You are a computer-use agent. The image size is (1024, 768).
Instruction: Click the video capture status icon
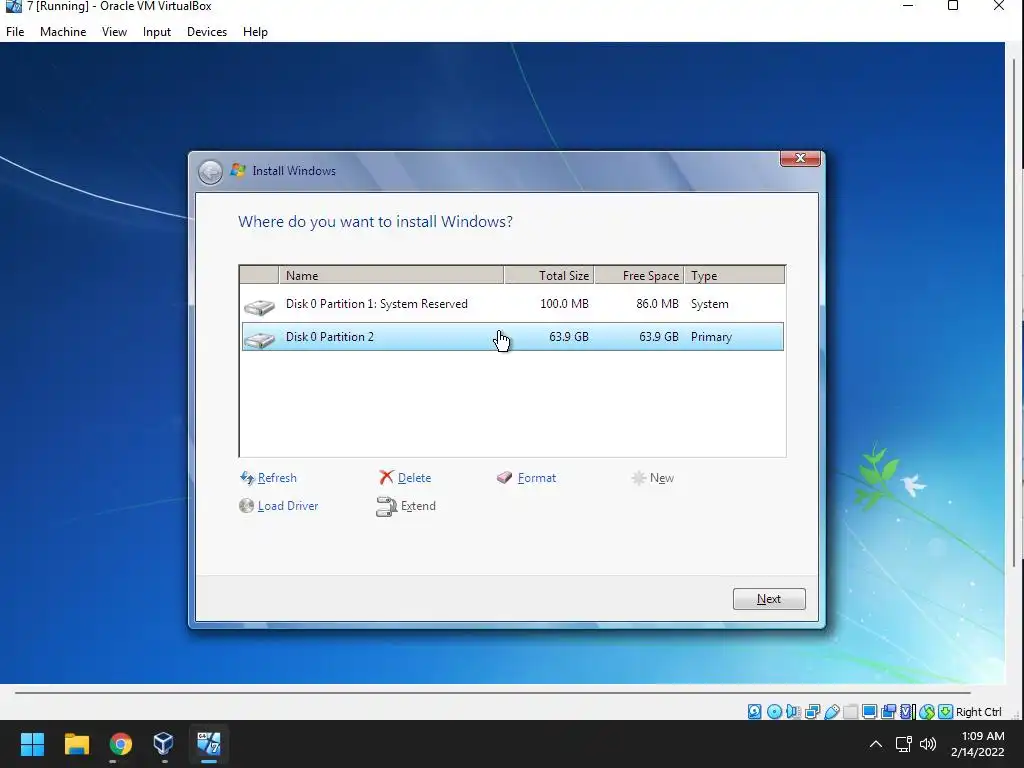(x=888, y=712)
